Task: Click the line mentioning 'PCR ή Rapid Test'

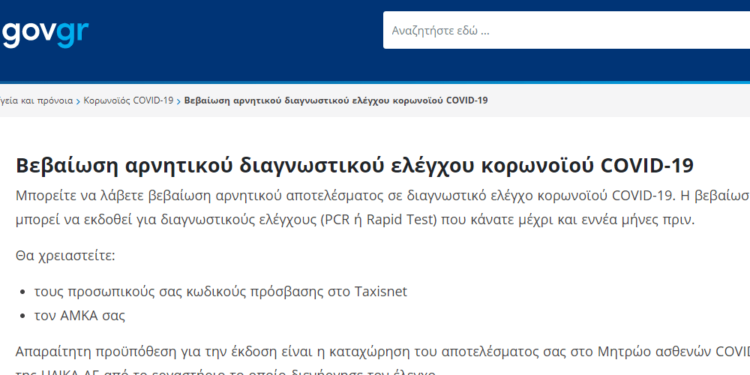Action: pyautogui.click(x=354, y=221)
